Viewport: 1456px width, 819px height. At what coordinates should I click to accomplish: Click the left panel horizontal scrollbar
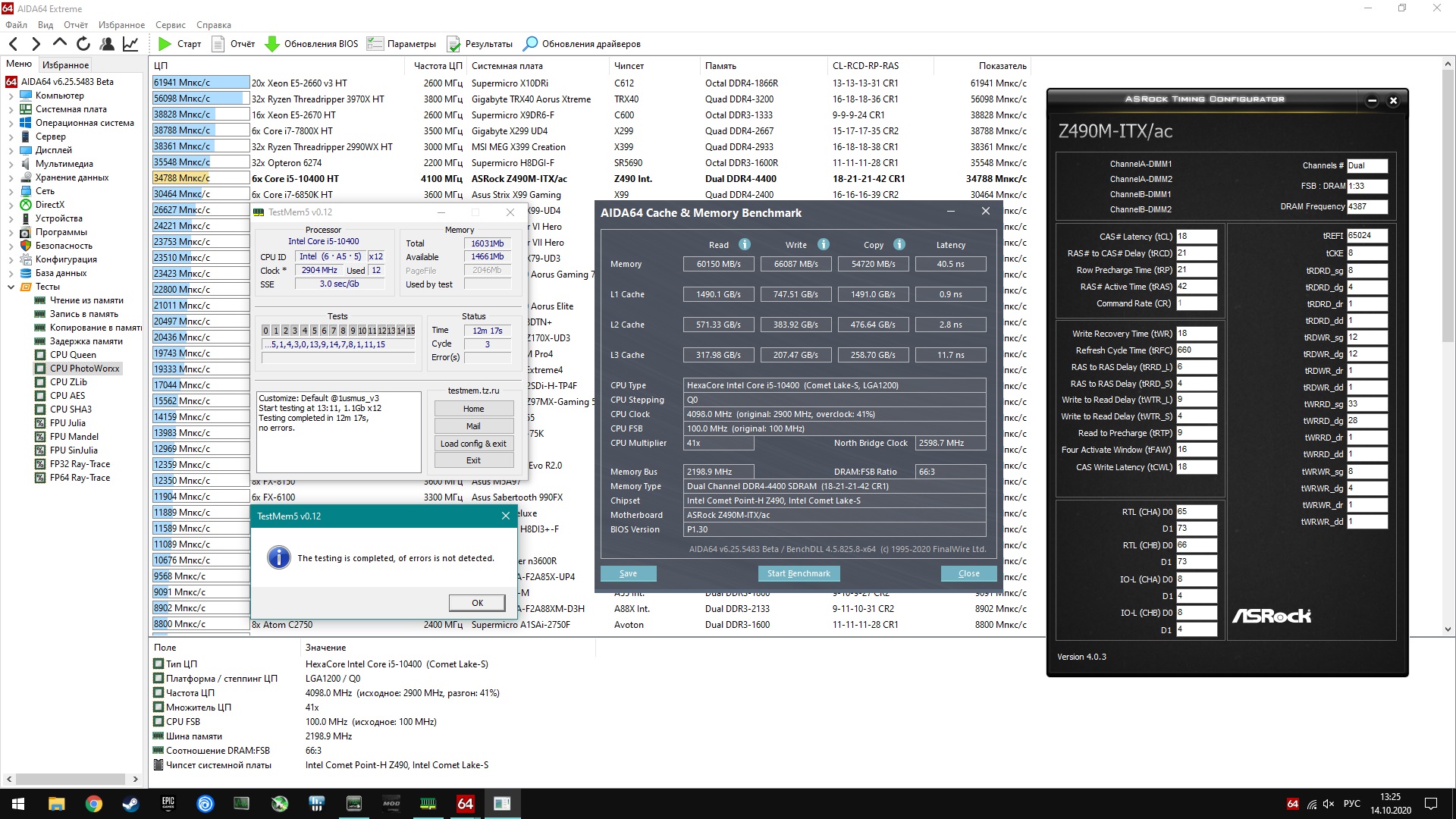point(71,779)
